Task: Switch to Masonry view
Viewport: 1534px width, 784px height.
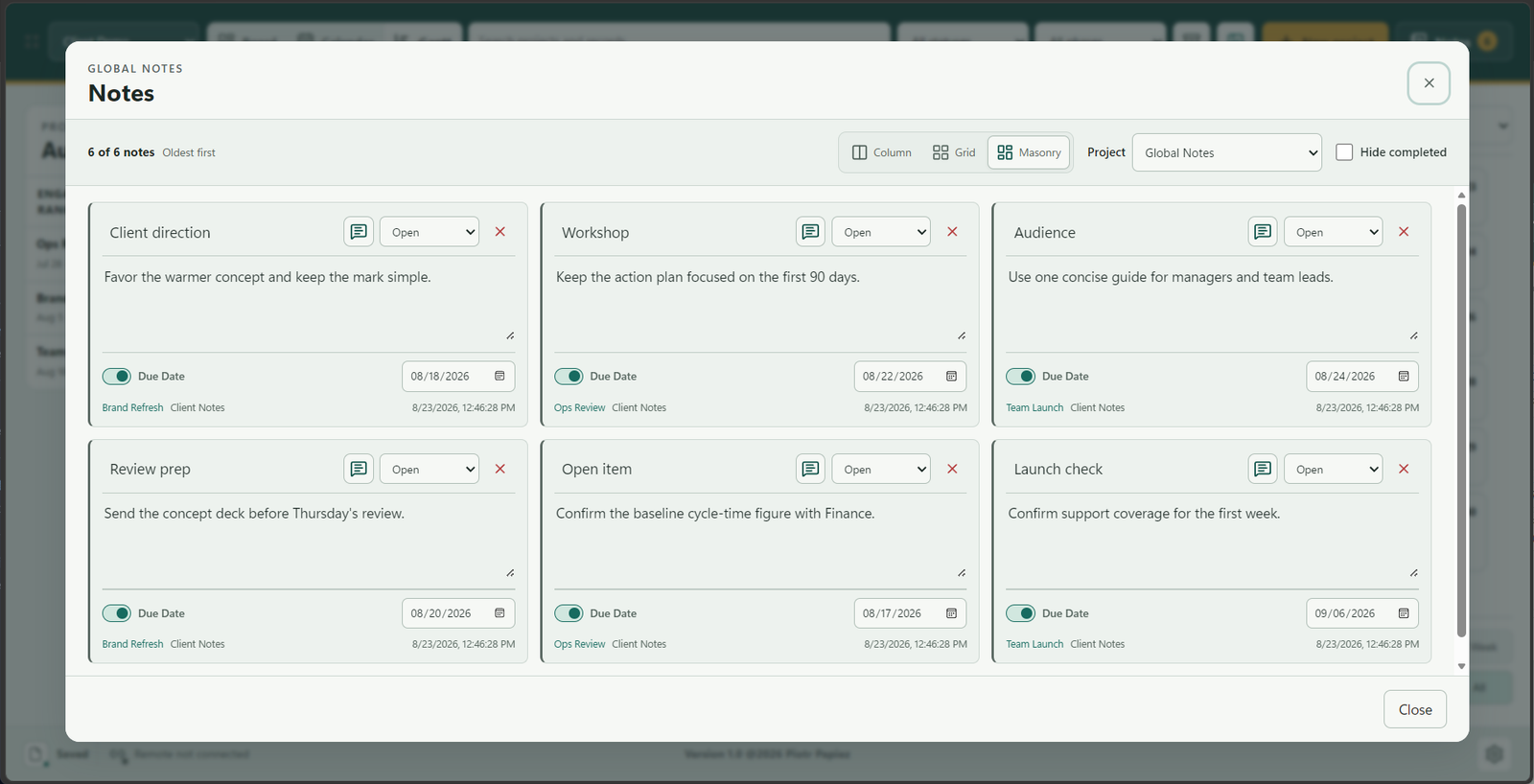Action: tap(1029, 152)
